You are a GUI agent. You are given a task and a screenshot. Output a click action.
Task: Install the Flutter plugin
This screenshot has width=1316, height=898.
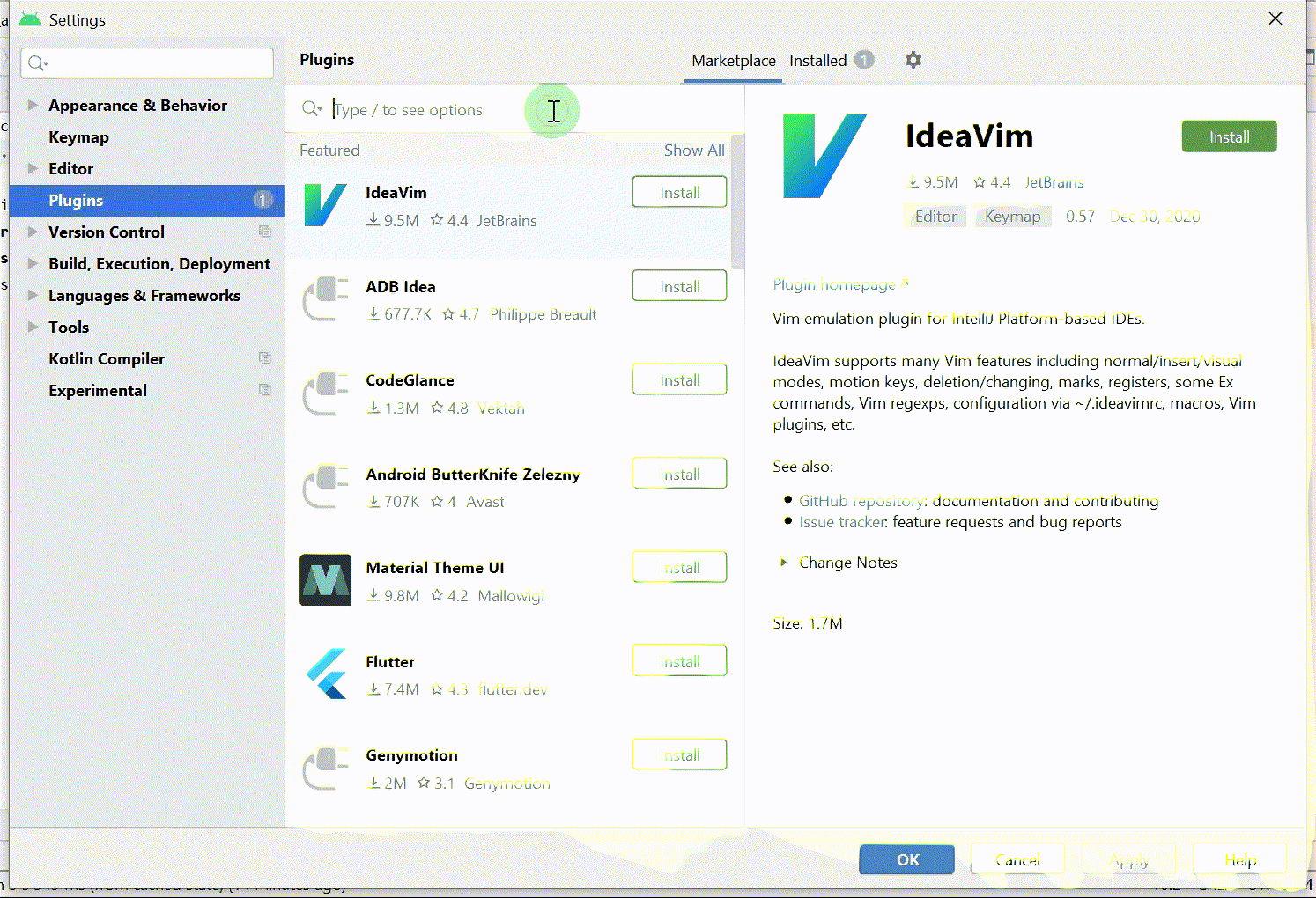coord(679,661)
